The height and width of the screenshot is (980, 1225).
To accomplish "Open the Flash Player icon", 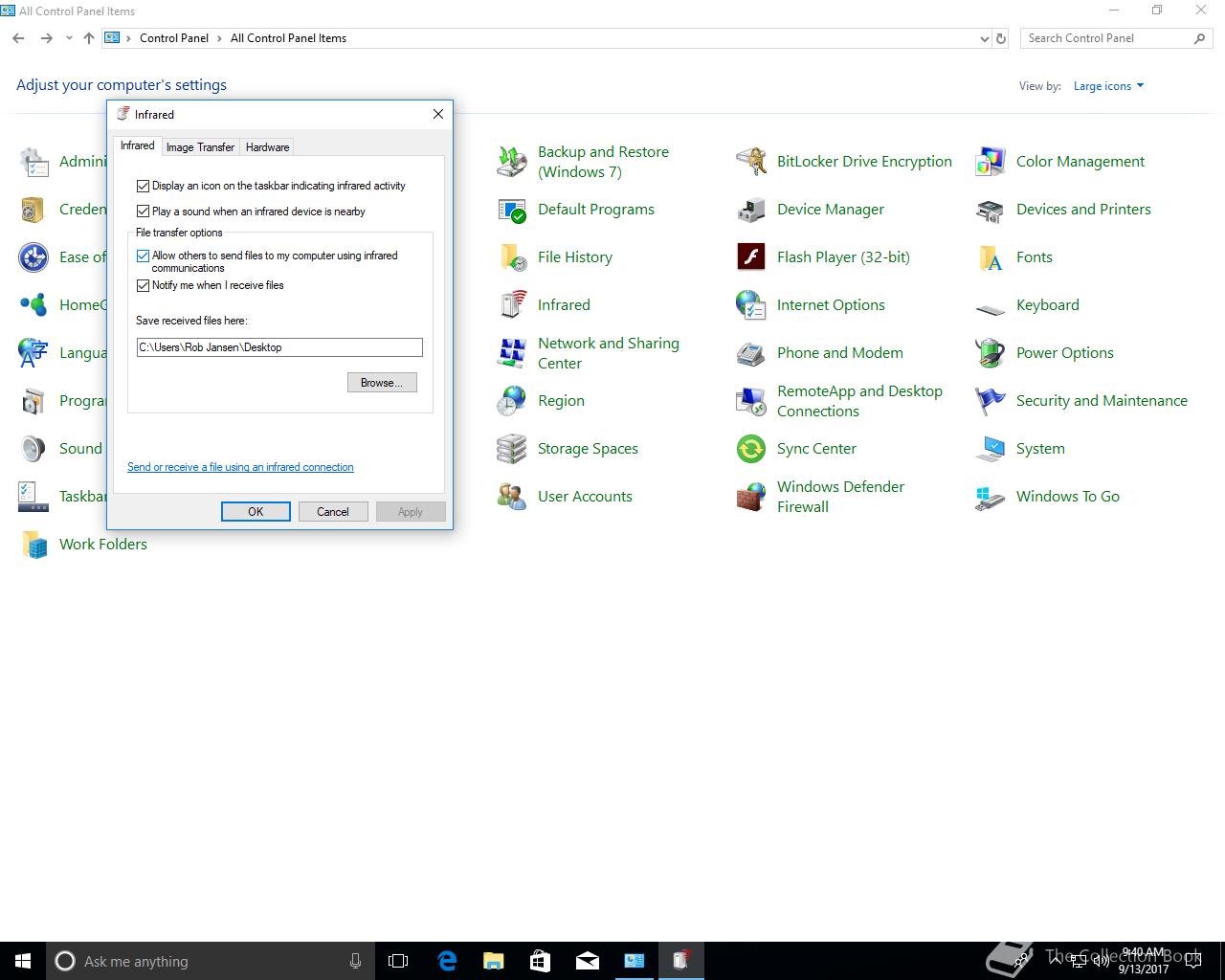I will [751, 257].
